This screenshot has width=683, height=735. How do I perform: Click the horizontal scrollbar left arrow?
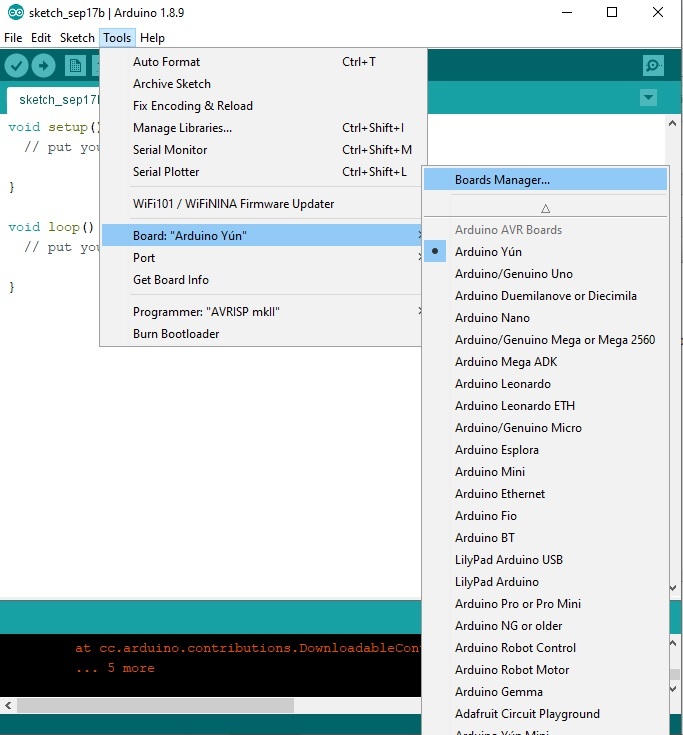(x=8, y=705)
